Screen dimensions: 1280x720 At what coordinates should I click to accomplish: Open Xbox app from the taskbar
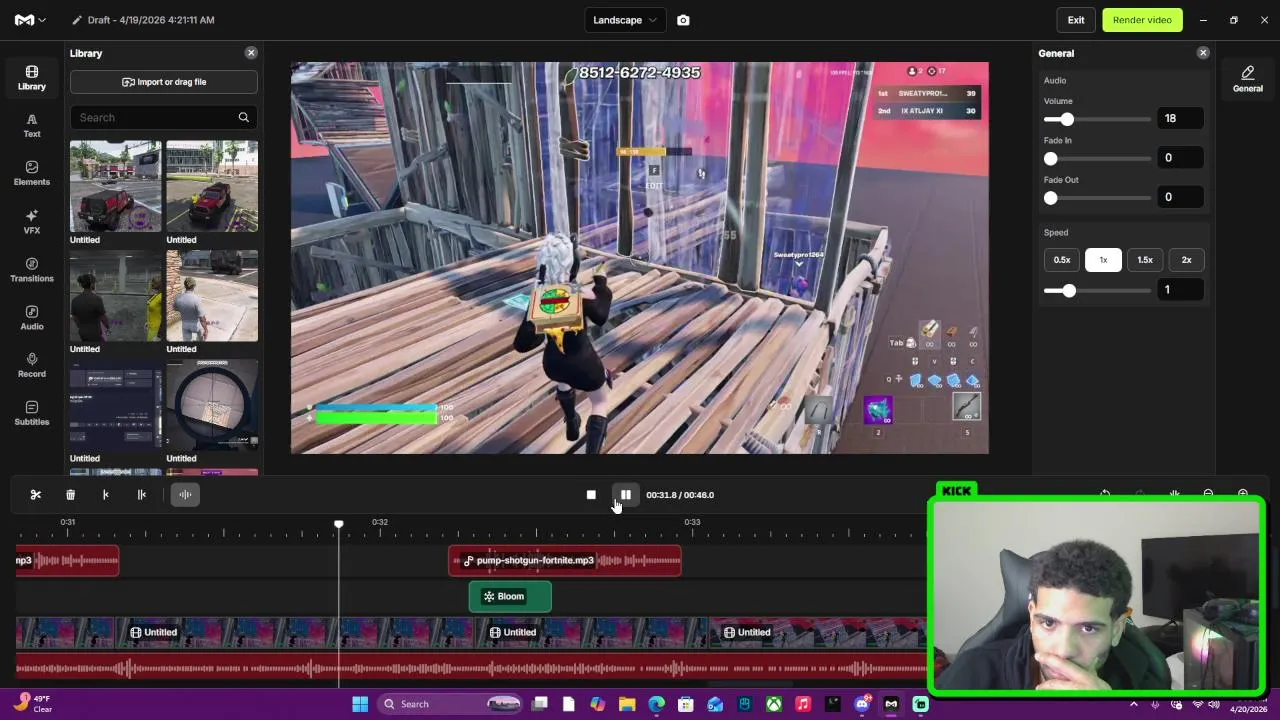pyautogui.click(x=774, y=704)
